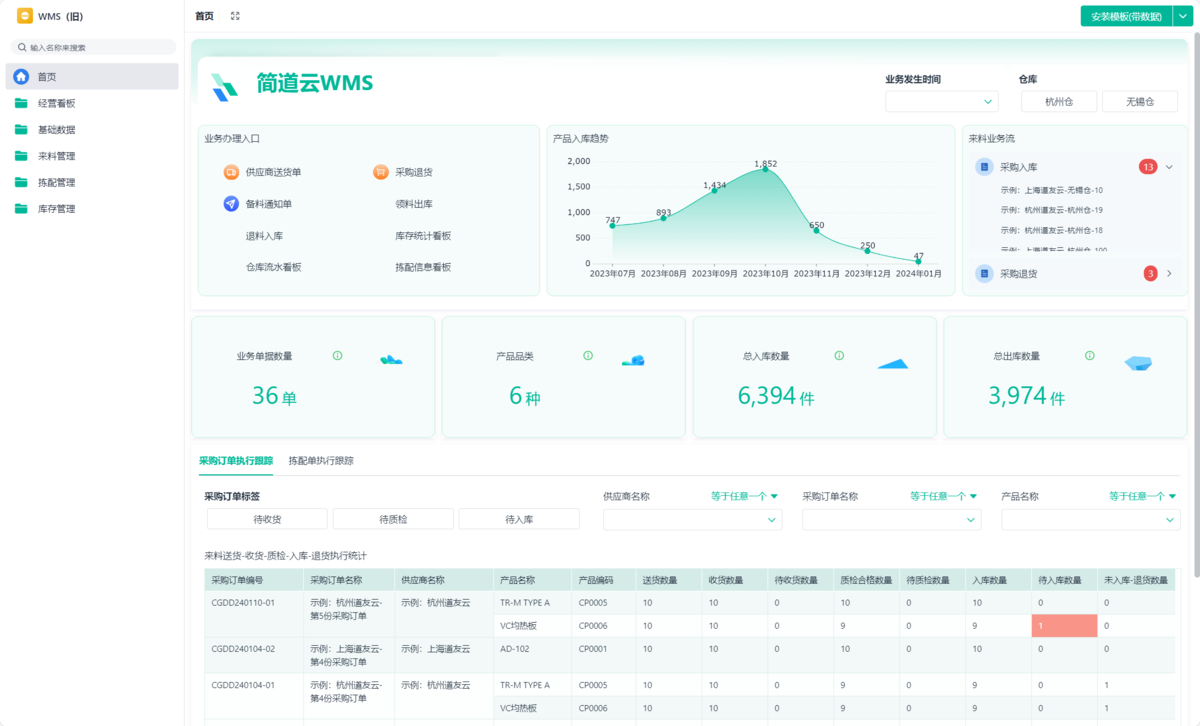Screen dimensions: 1200x726
Task: Click order number CGDD240104-02
Action: click(x=243, y=649)
